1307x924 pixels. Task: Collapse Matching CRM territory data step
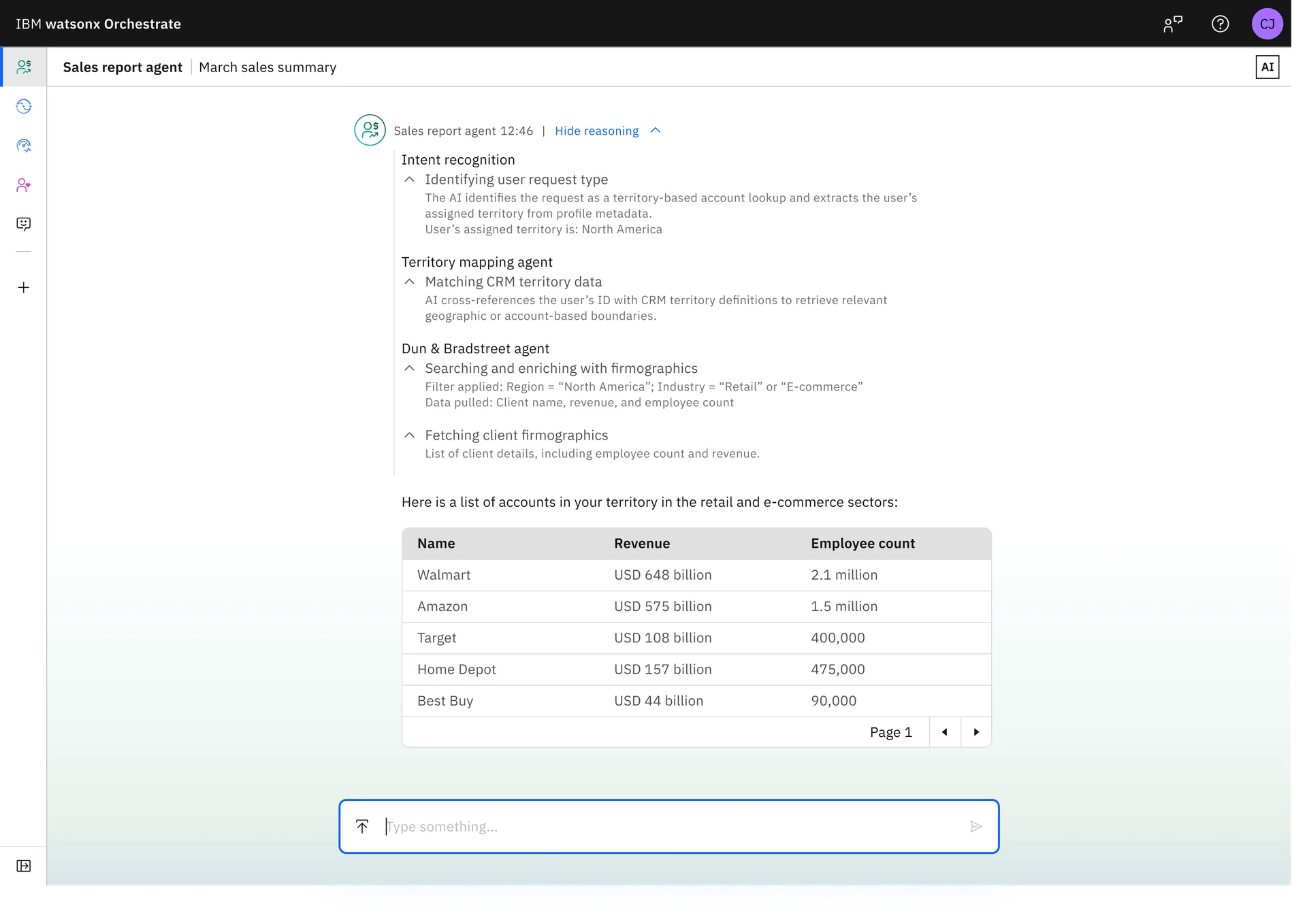409,282
